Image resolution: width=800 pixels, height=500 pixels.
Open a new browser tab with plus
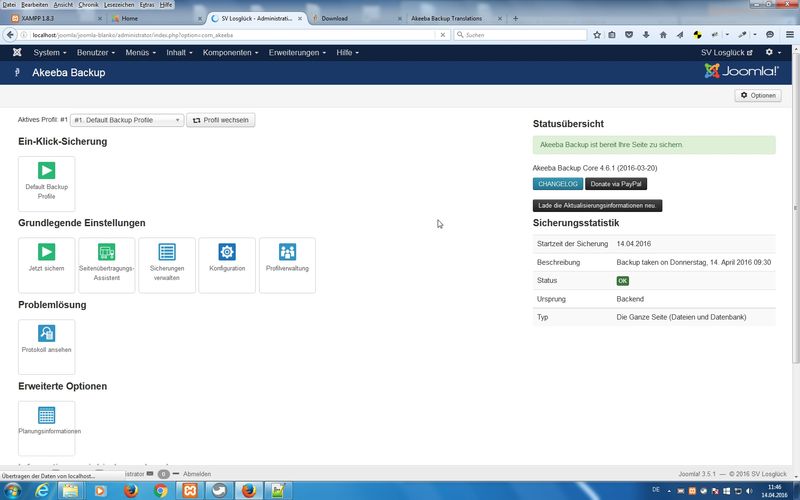[515, 18]
